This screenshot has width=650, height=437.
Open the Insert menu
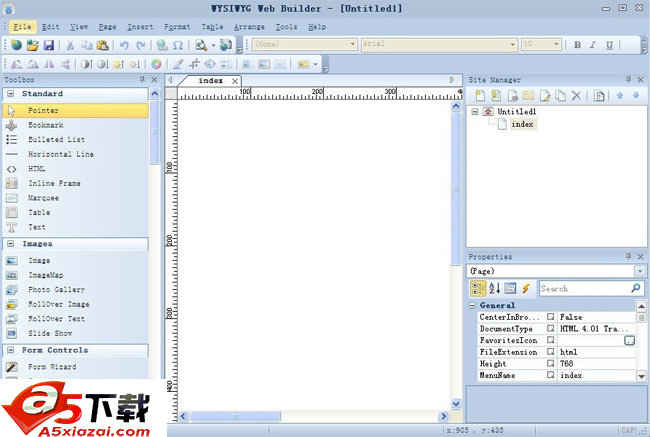click(140, 27)
